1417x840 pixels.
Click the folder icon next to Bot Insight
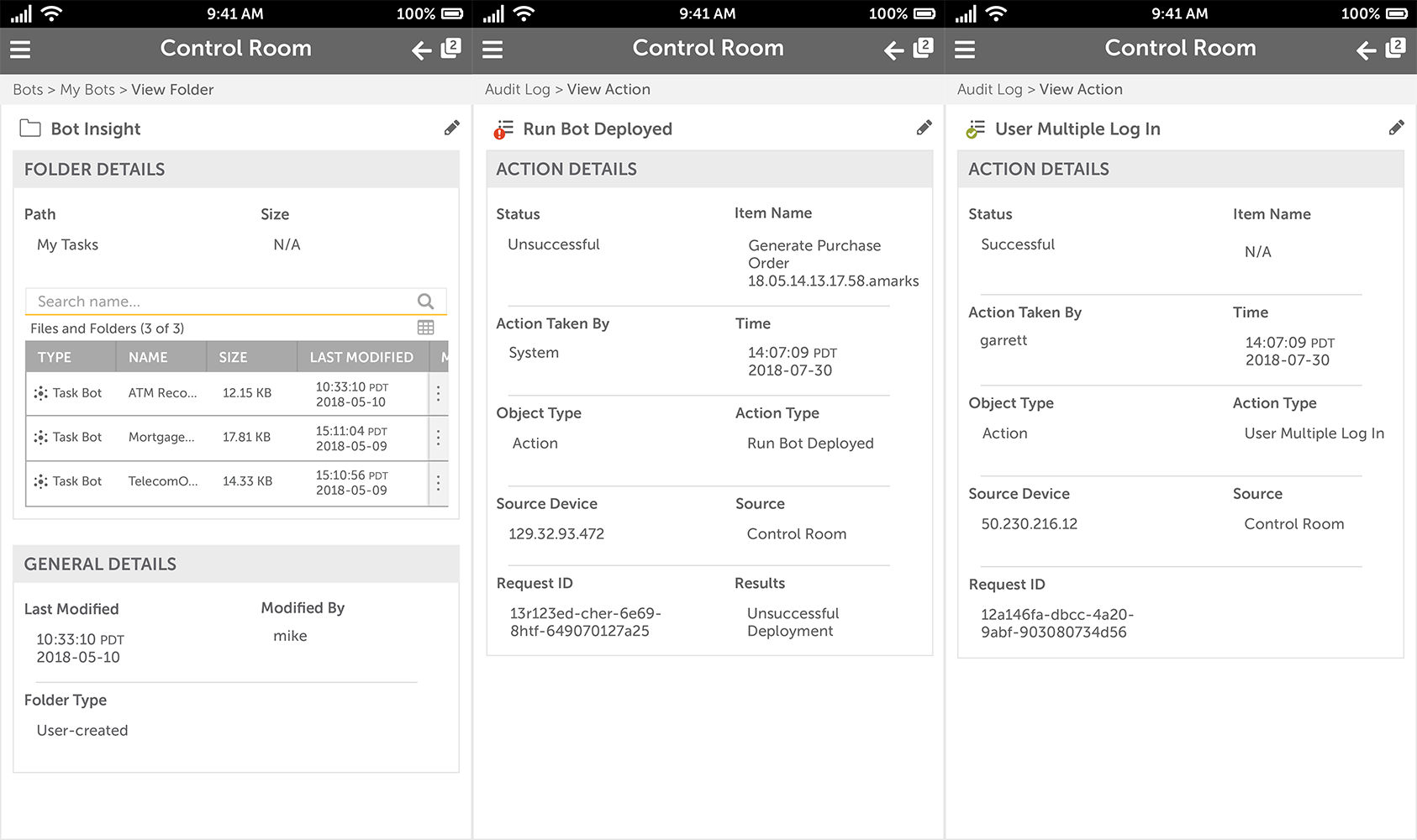(x=30, y=128)
